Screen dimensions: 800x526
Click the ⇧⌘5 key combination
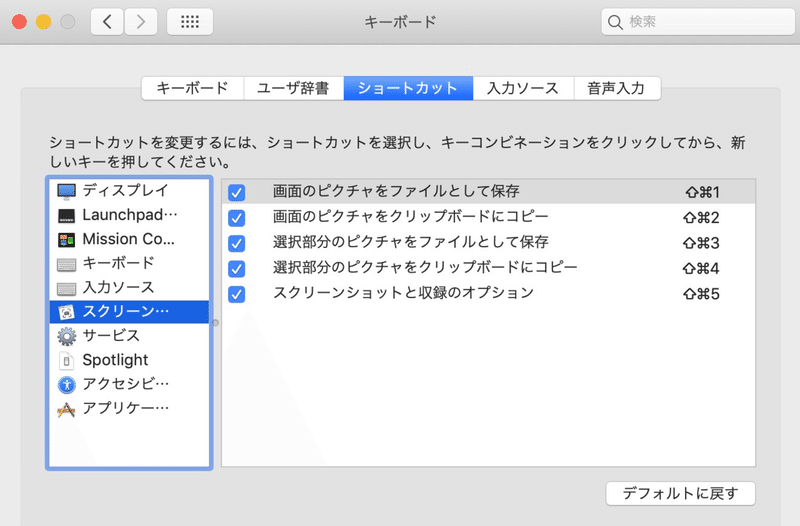(701, 294)
